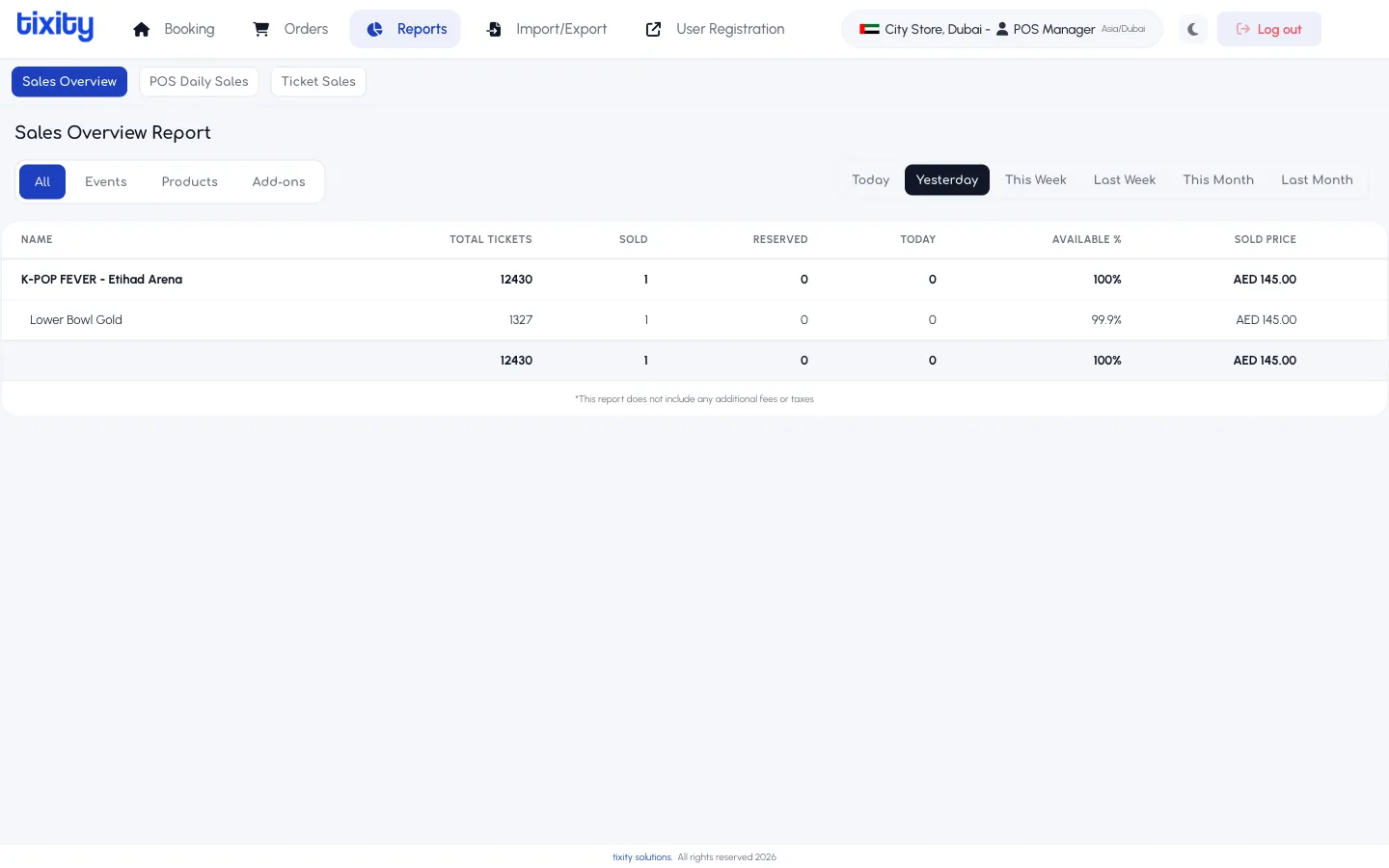Click the Asia/Dubai timezone label
The image size is (1389, 868).
pos(1124,29)
